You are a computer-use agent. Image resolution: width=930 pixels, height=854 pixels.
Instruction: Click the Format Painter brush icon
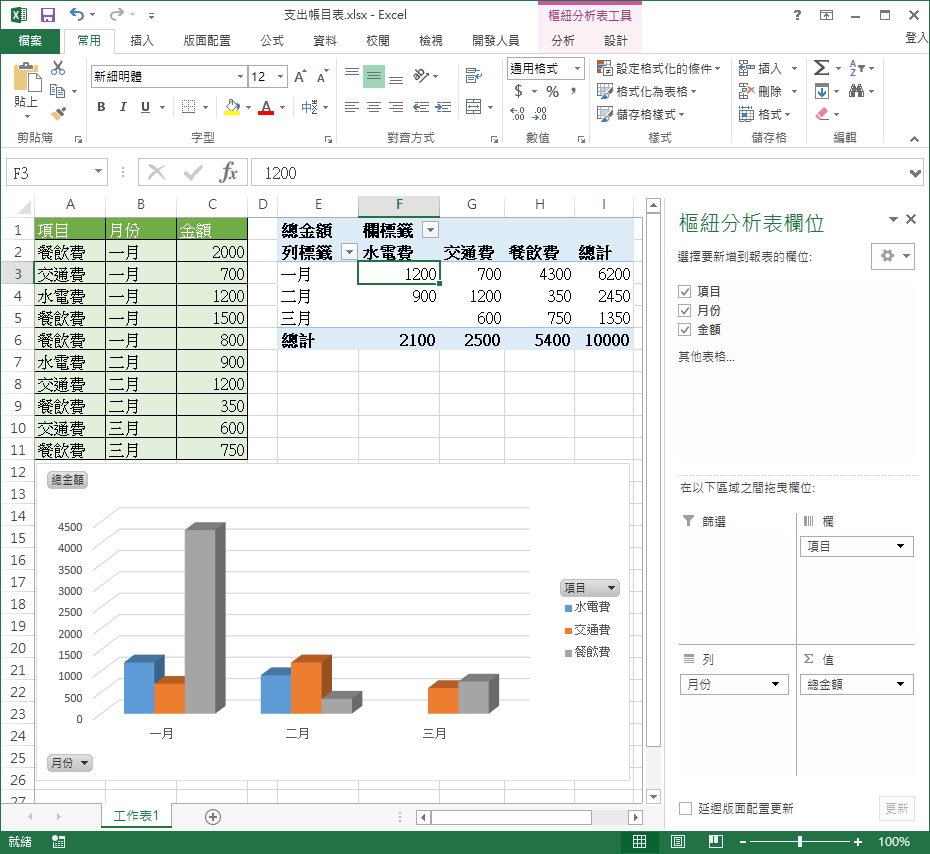[58, 114]
